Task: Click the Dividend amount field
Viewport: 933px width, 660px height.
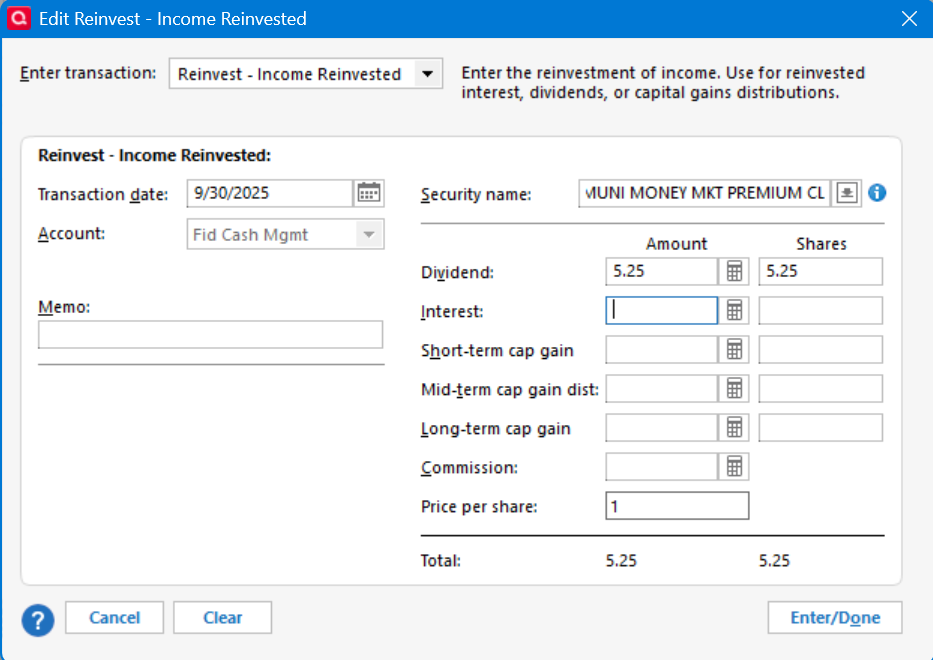Action: coord(662,271)
